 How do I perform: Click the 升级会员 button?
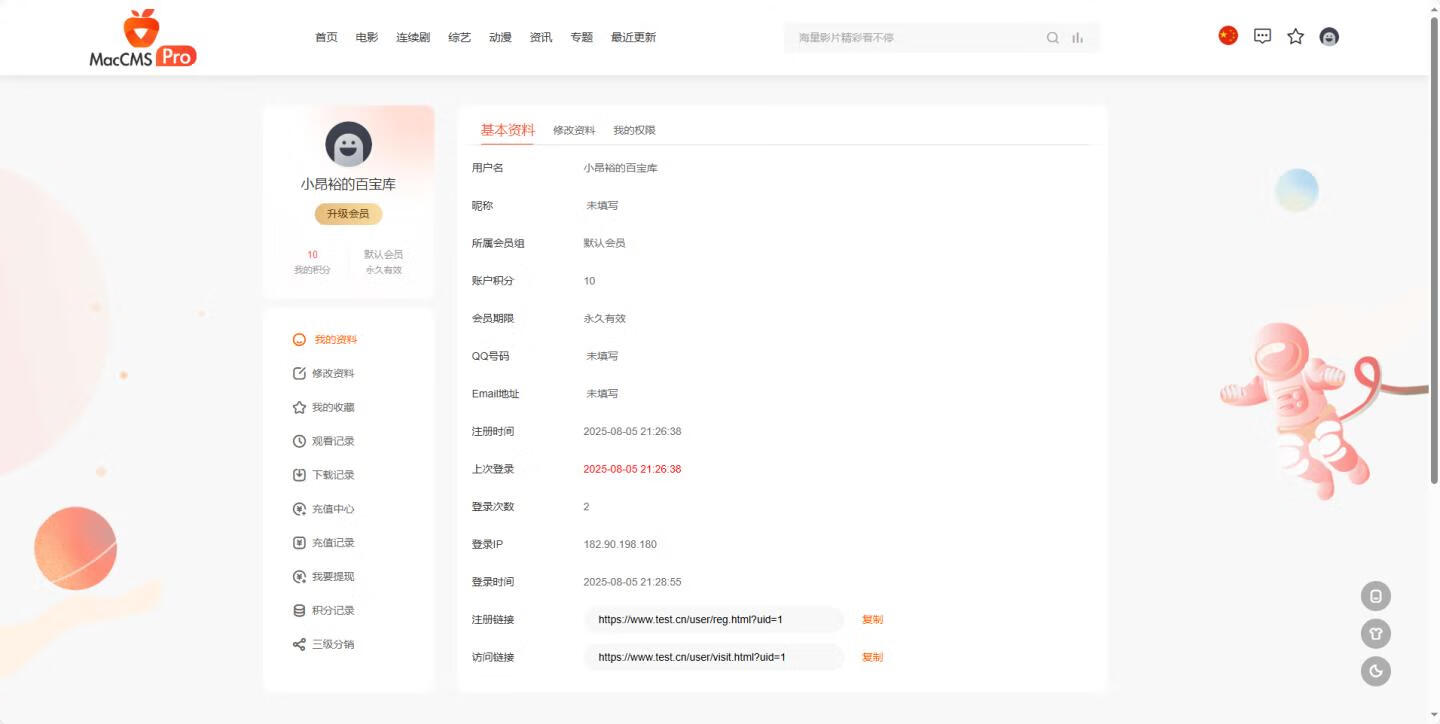(348, 214)
